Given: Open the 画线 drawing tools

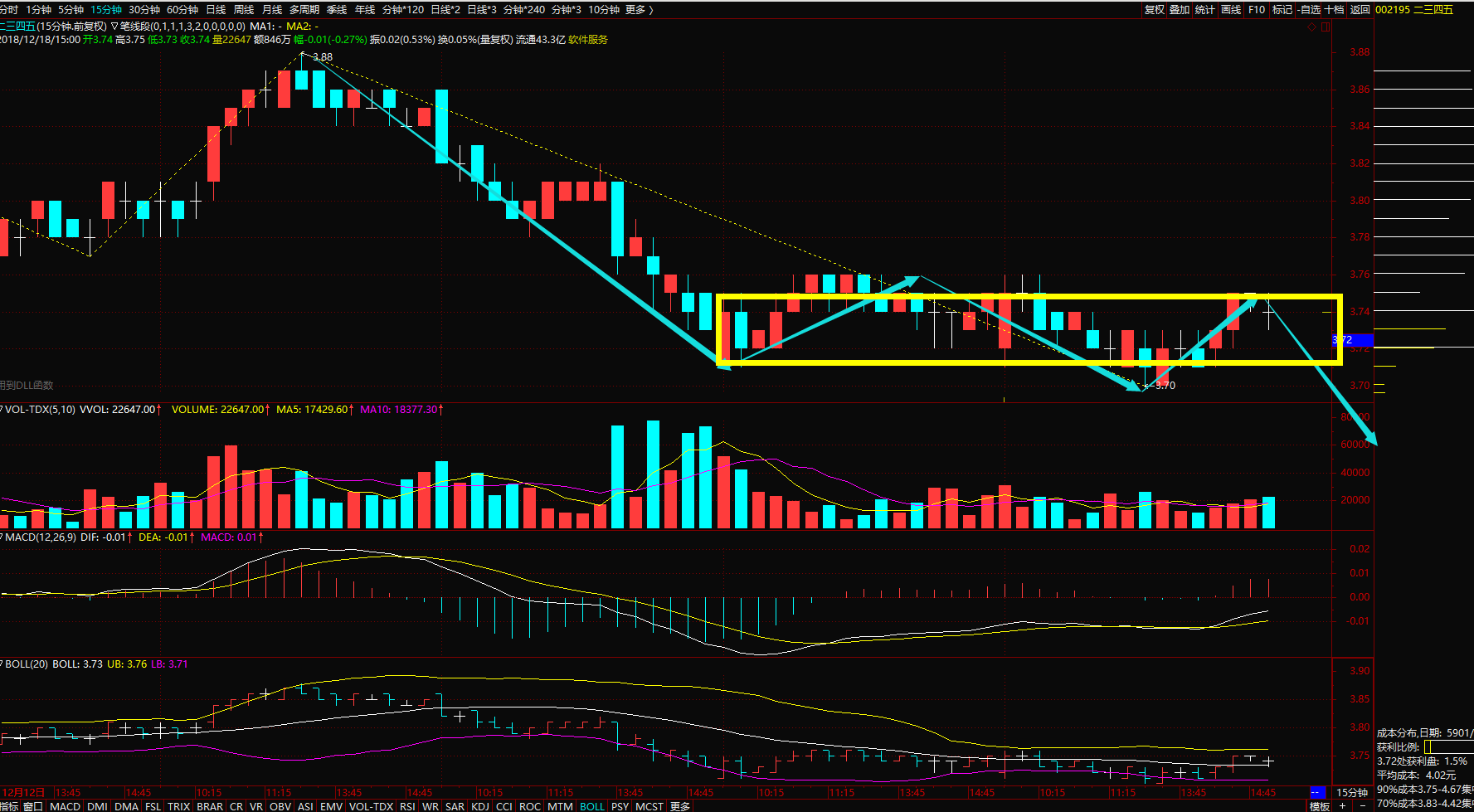Looking at the screenshot, I should [x=1231, y=10].
